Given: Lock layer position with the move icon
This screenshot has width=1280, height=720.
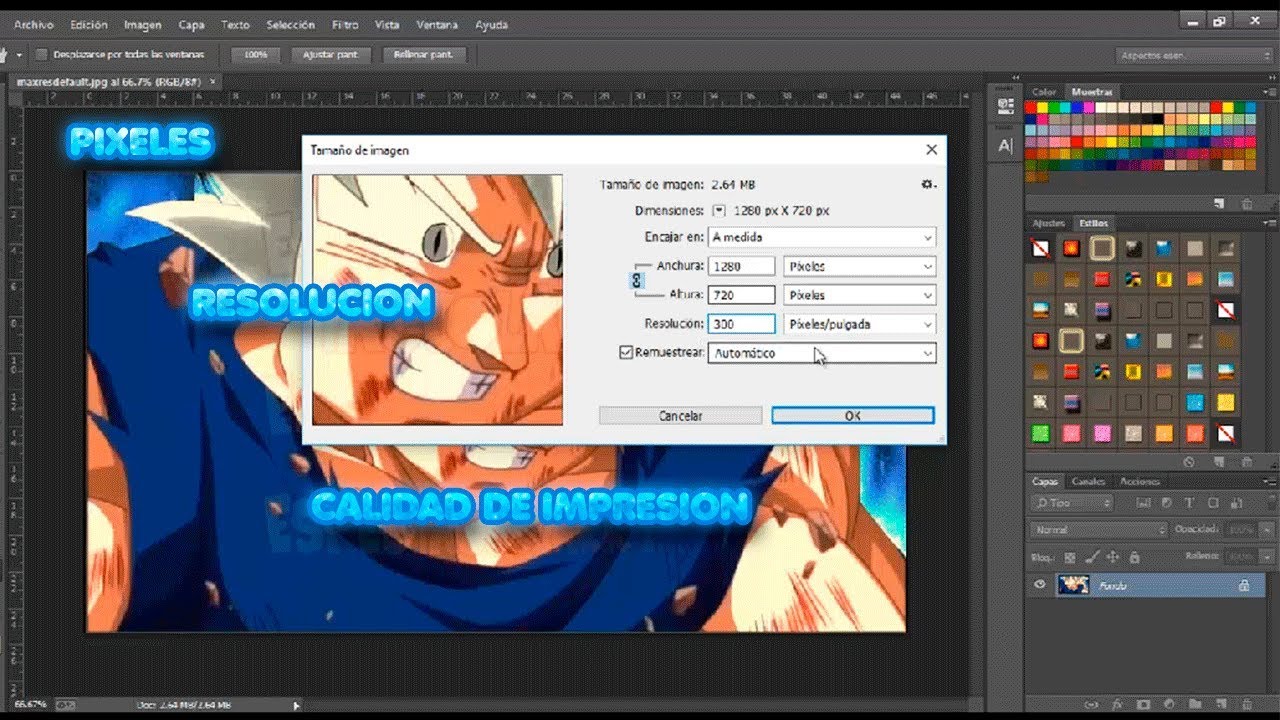Looking at the screenshot, I should click(1112, 556).
